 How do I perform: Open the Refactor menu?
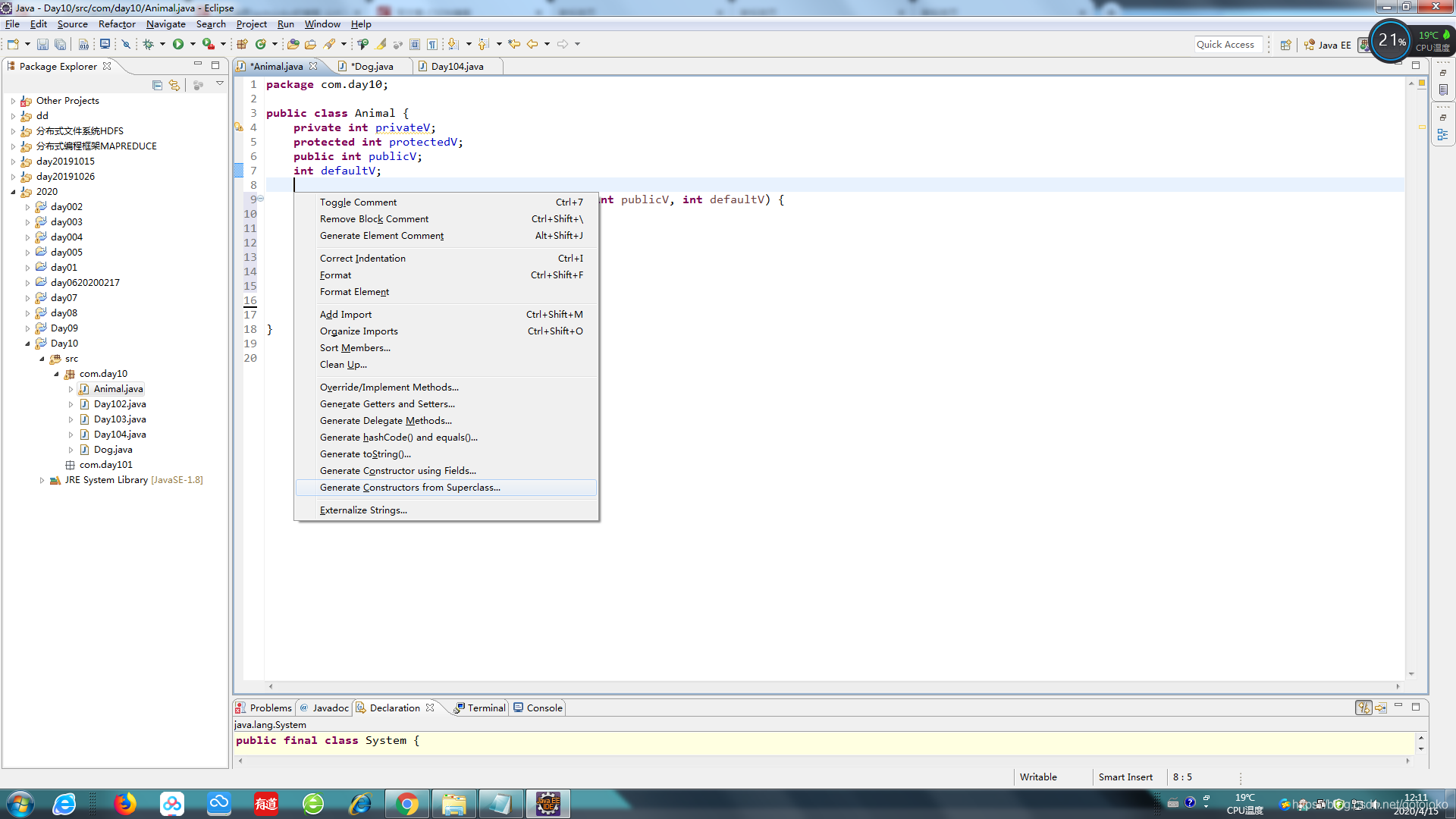[117, 24]
